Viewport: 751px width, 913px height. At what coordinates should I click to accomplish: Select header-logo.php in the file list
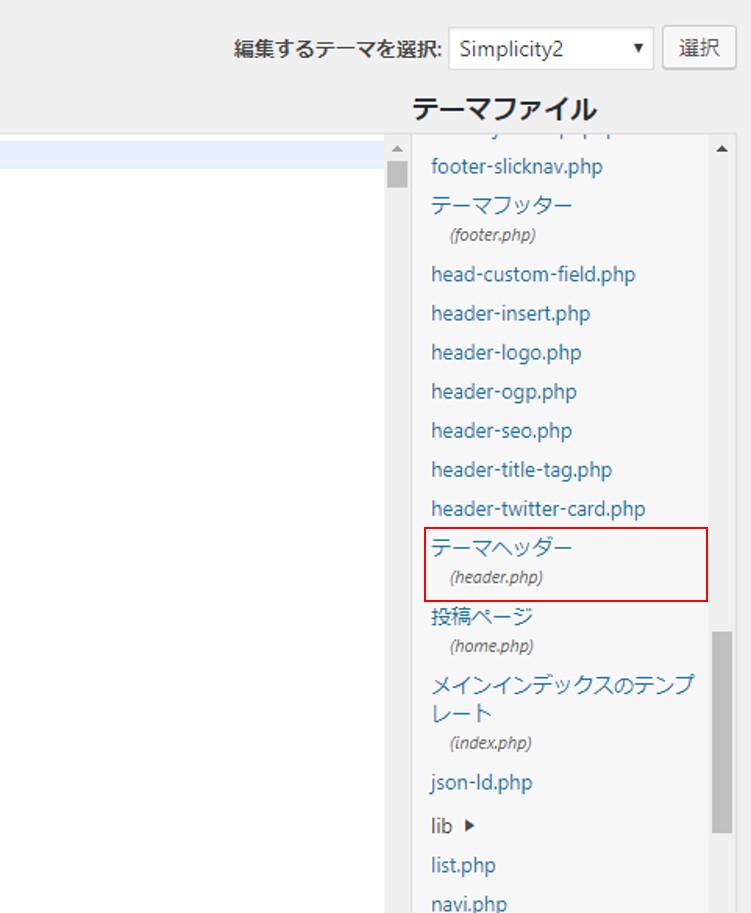click(x=506, y=352)
